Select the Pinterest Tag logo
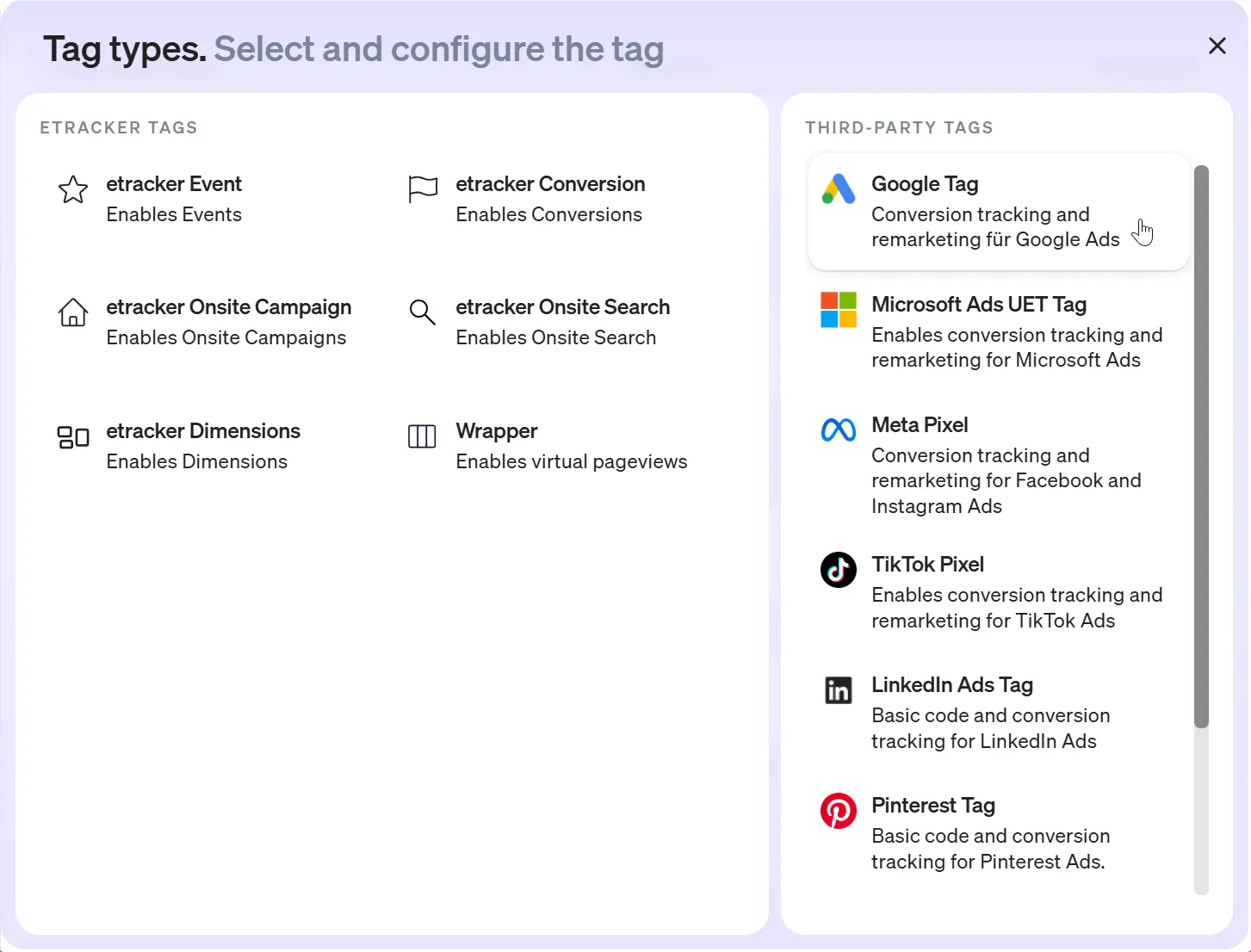Viewport: 1251px width, 952px height. coord(838,810)
